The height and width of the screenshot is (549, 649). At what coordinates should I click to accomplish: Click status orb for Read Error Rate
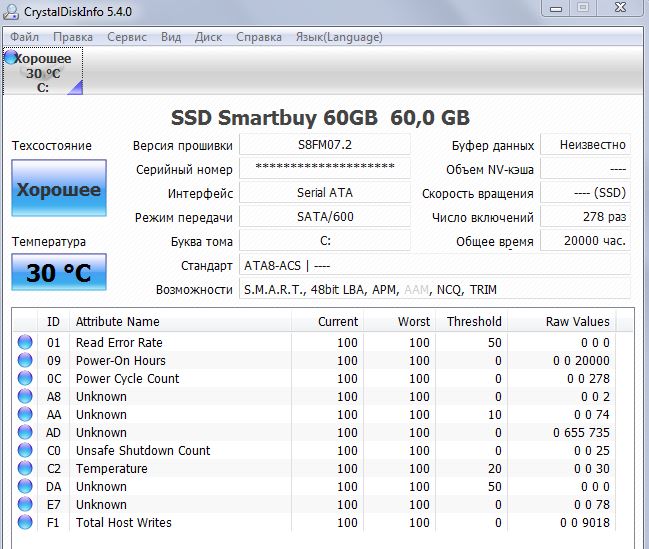point(25,342)
